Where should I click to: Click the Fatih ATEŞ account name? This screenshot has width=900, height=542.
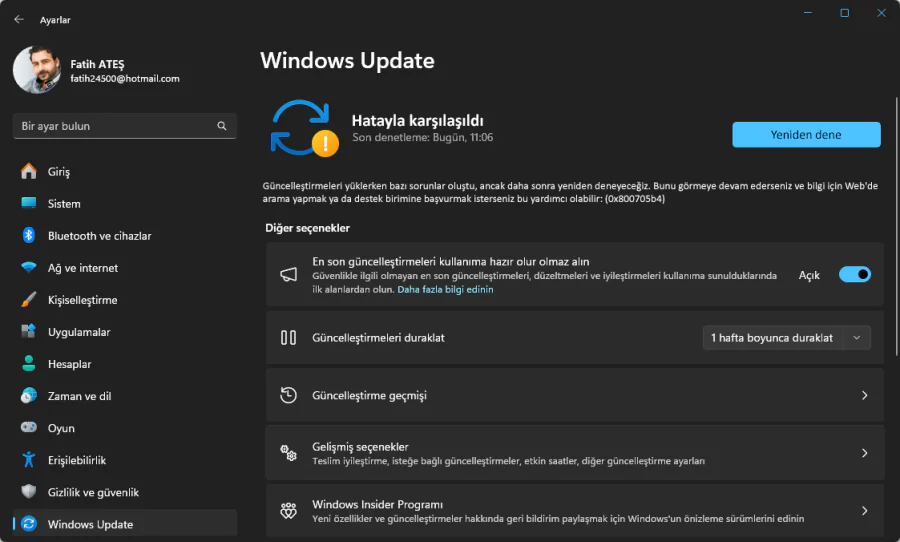[97, 64]
